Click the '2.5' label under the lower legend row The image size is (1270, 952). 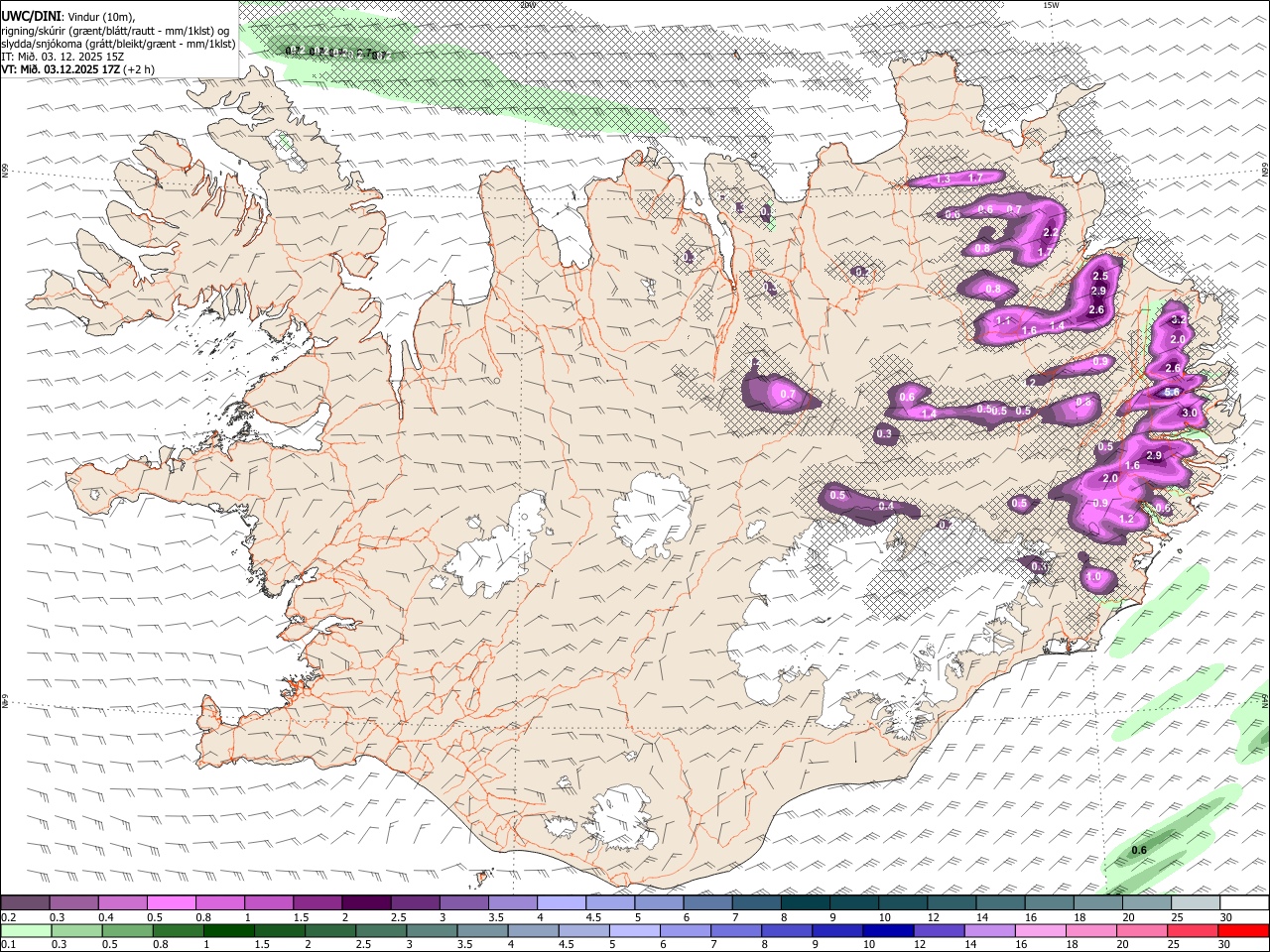click(x=362, y=945)
